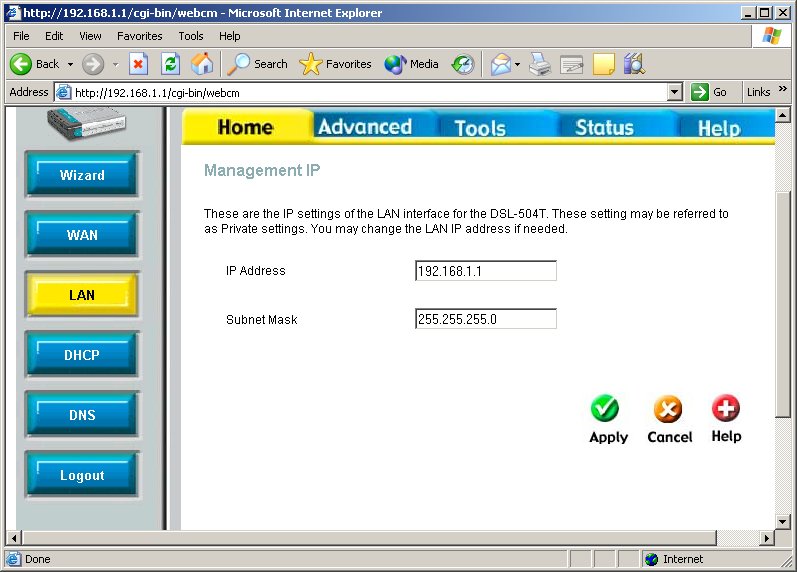Click the IE icon in title bar

[x=13, y=13]
